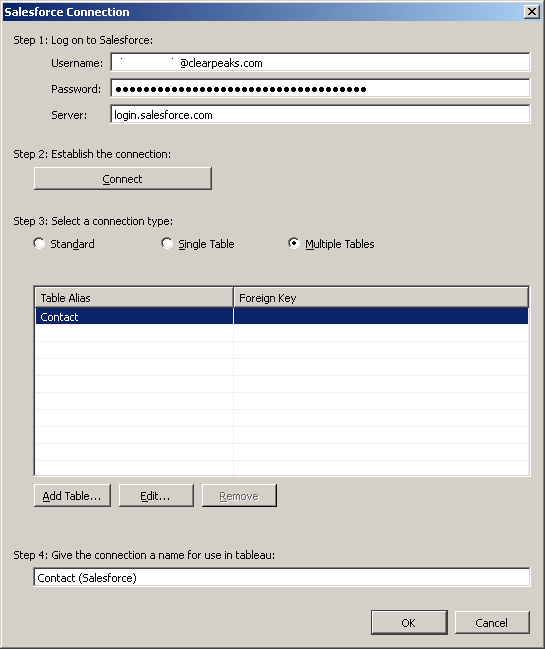Click the Username input field

tap(320, 62)
